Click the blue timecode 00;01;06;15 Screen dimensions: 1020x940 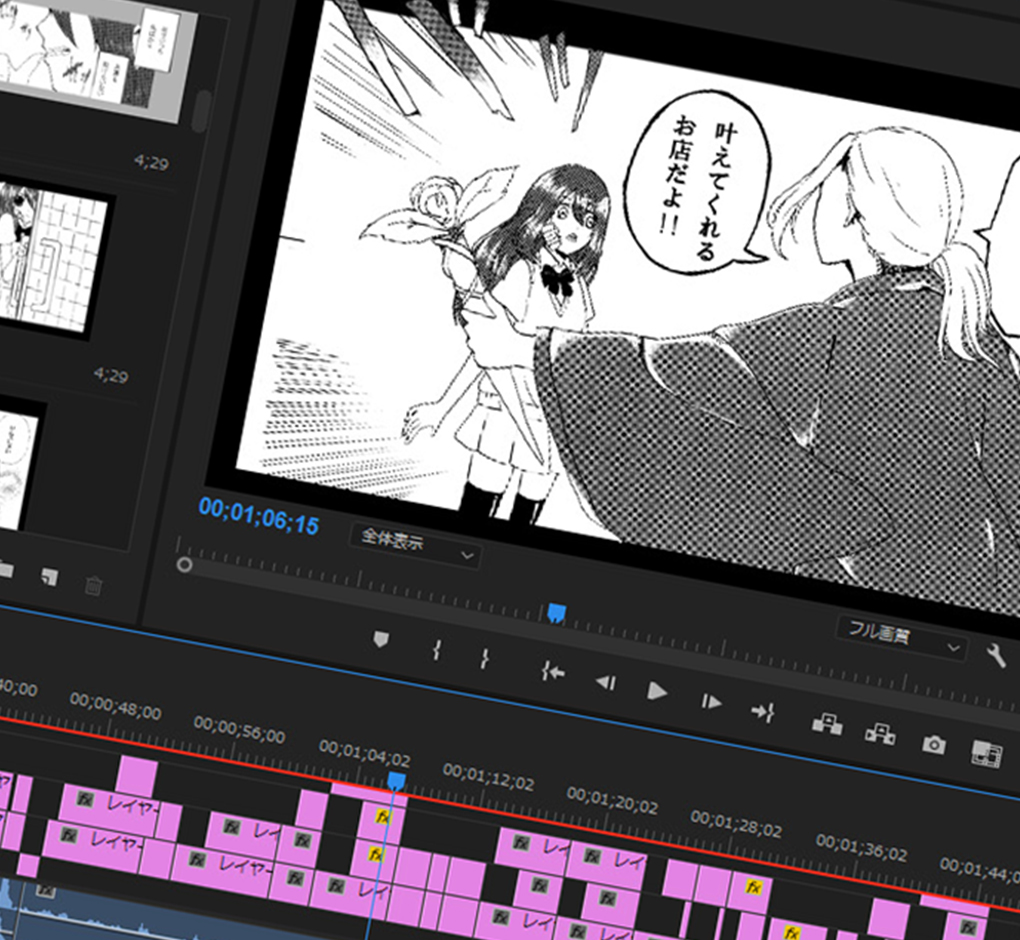pyautogui.click(x=259, y=515)
